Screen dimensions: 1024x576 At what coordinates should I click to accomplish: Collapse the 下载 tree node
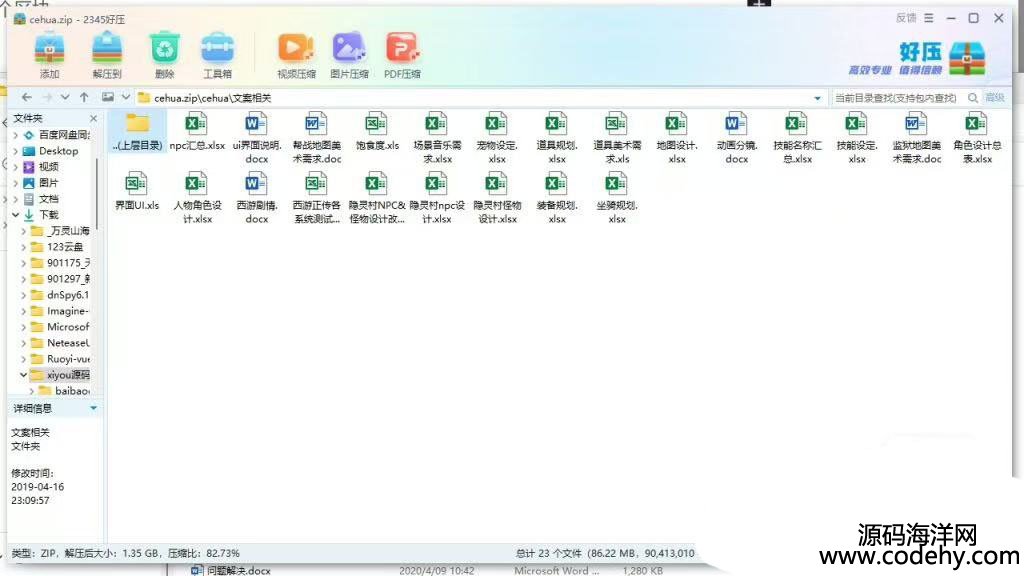(16, 215)
